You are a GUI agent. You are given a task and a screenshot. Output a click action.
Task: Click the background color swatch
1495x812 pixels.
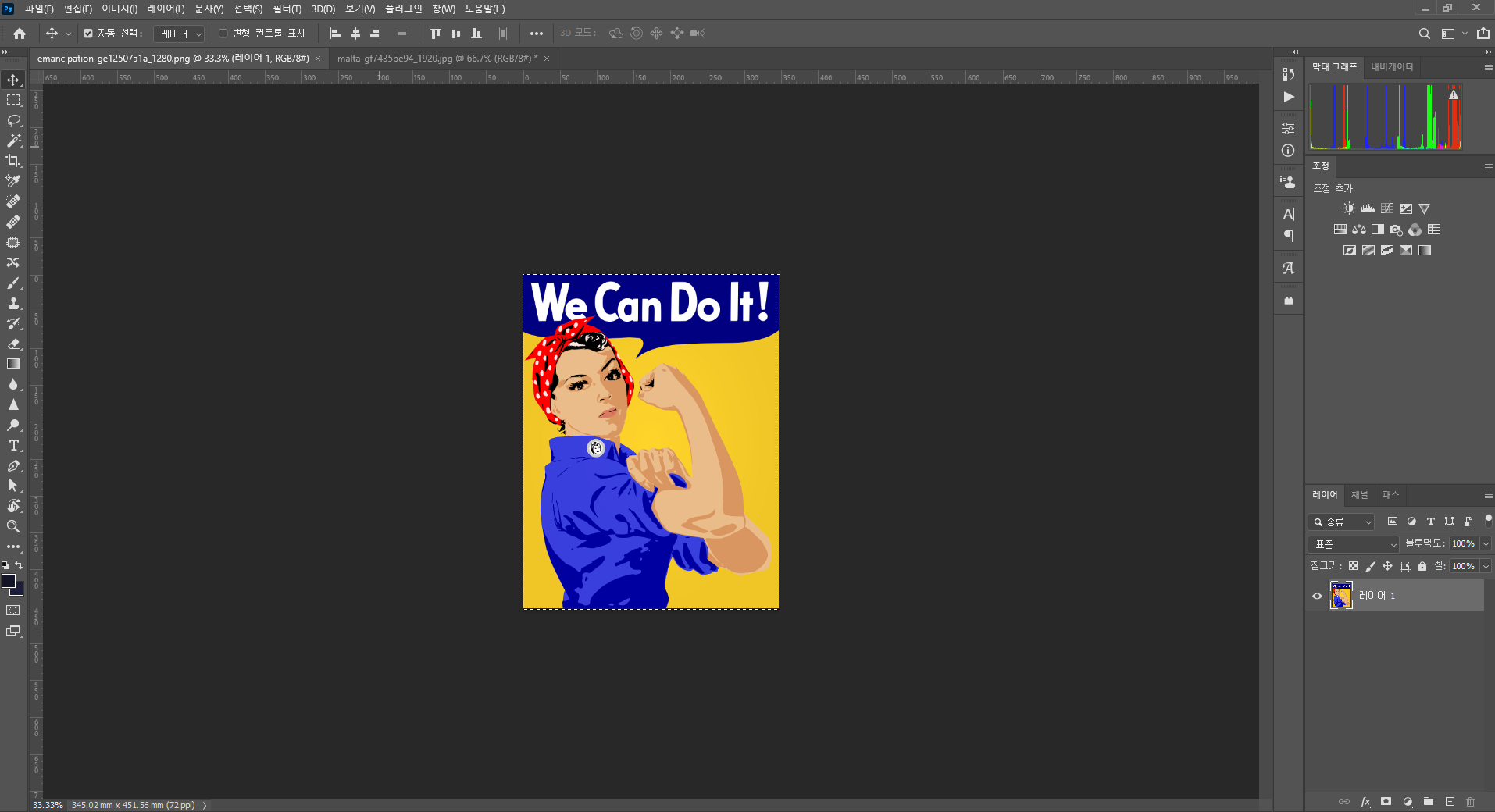click(x=19, y=590)
